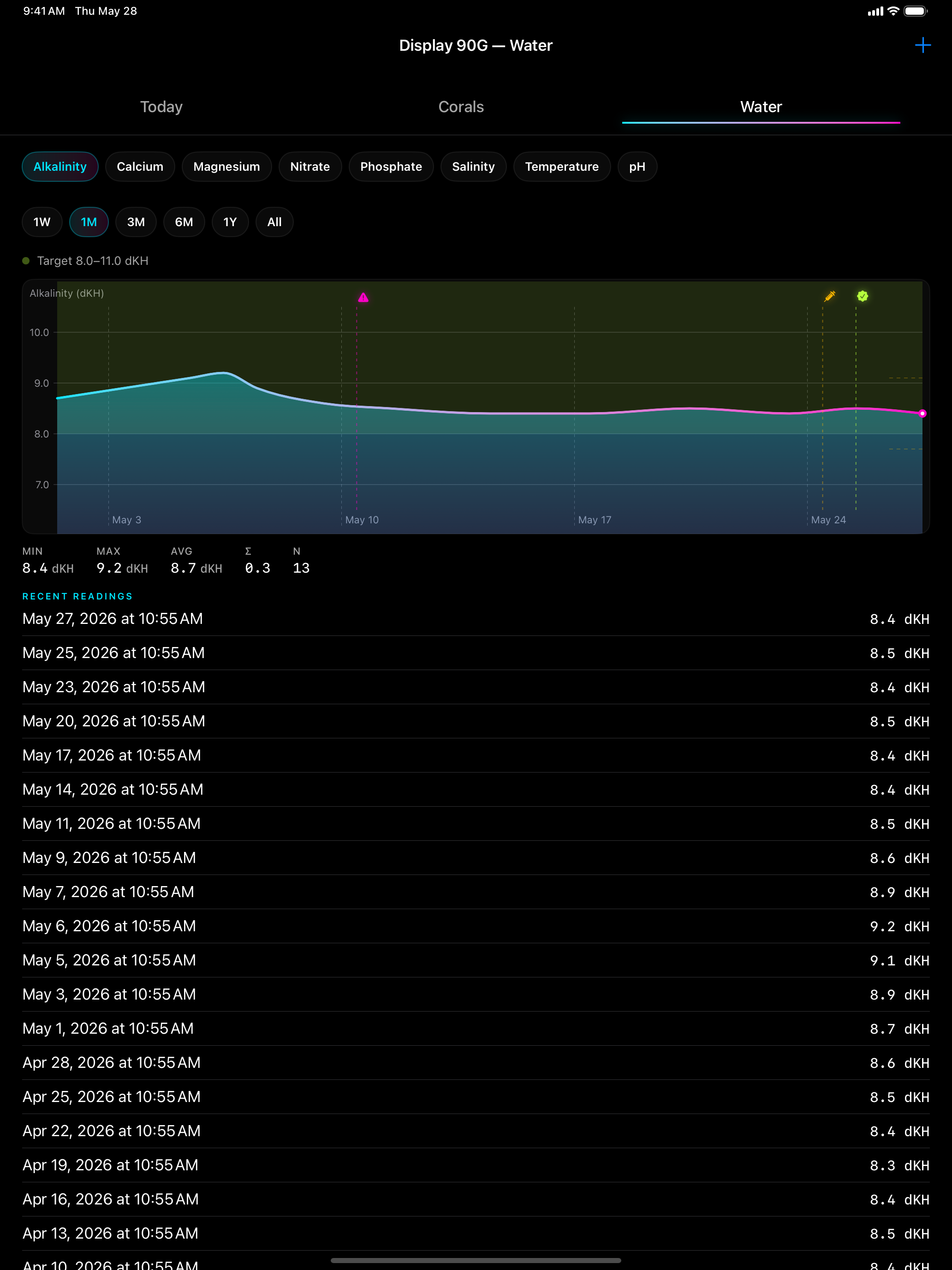The height and width of the screenshot is (1270, 952).
Task: Choose the pH parameter chip
Action: [x=637, y=167]
